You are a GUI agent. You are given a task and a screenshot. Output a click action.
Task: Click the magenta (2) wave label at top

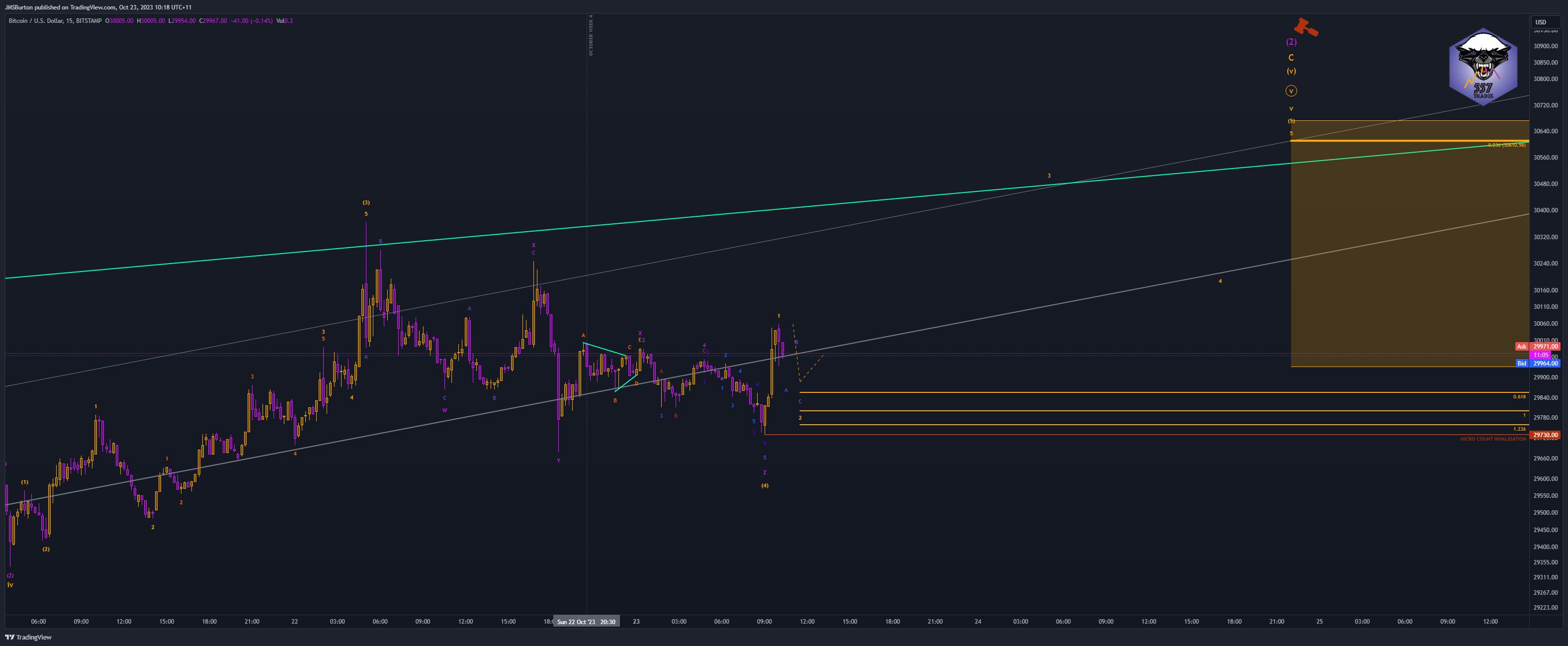tap(1291, 42)
